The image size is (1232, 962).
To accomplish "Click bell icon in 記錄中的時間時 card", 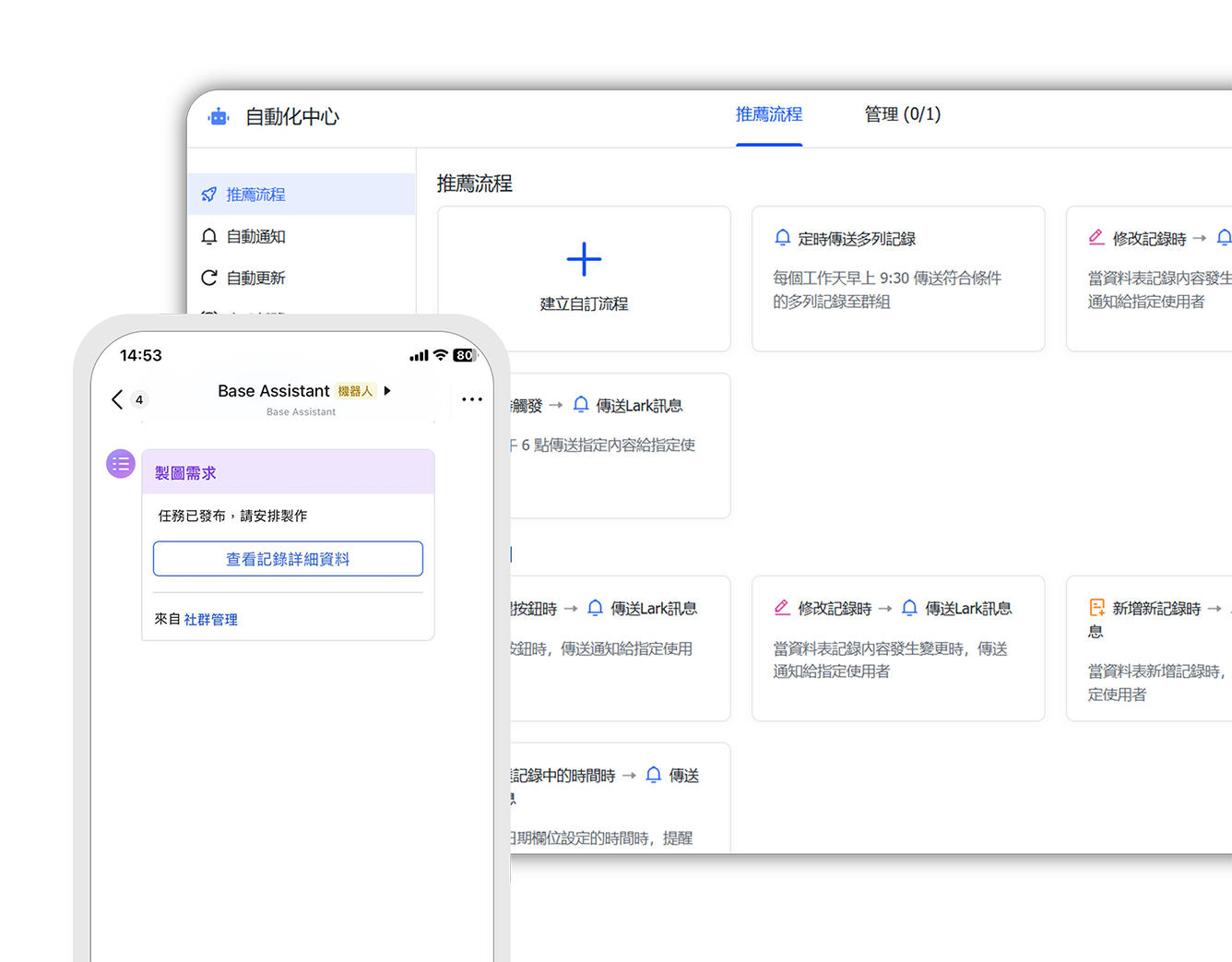I will (654, 775).
